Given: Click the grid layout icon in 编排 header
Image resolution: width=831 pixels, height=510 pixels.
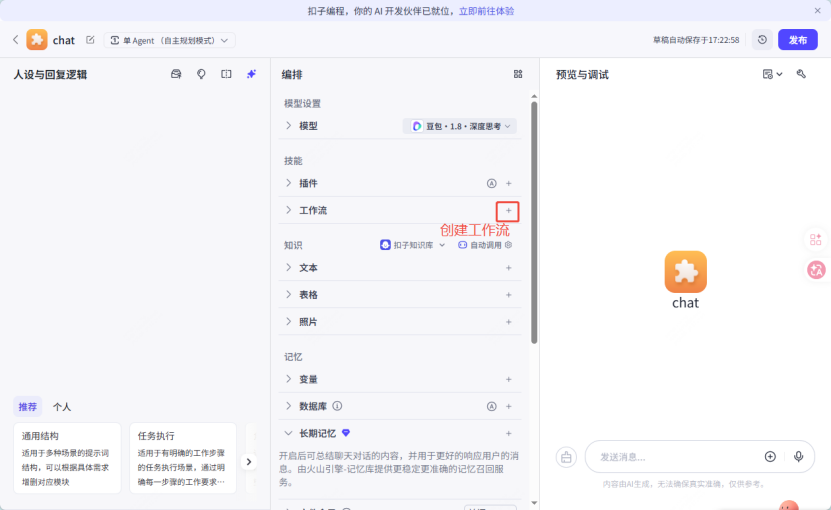Looking at the screenshot, I should (518, 74).
